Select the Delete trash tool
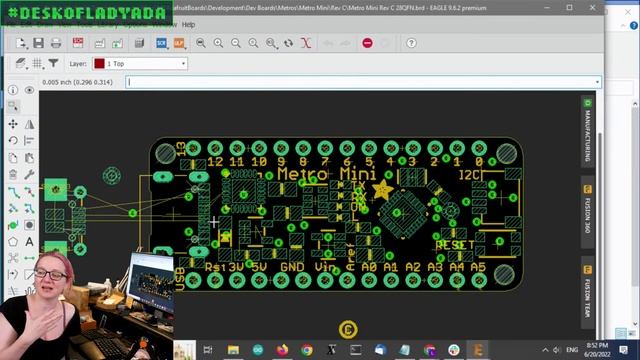This screenshot has width=640, height=360. 13,174
